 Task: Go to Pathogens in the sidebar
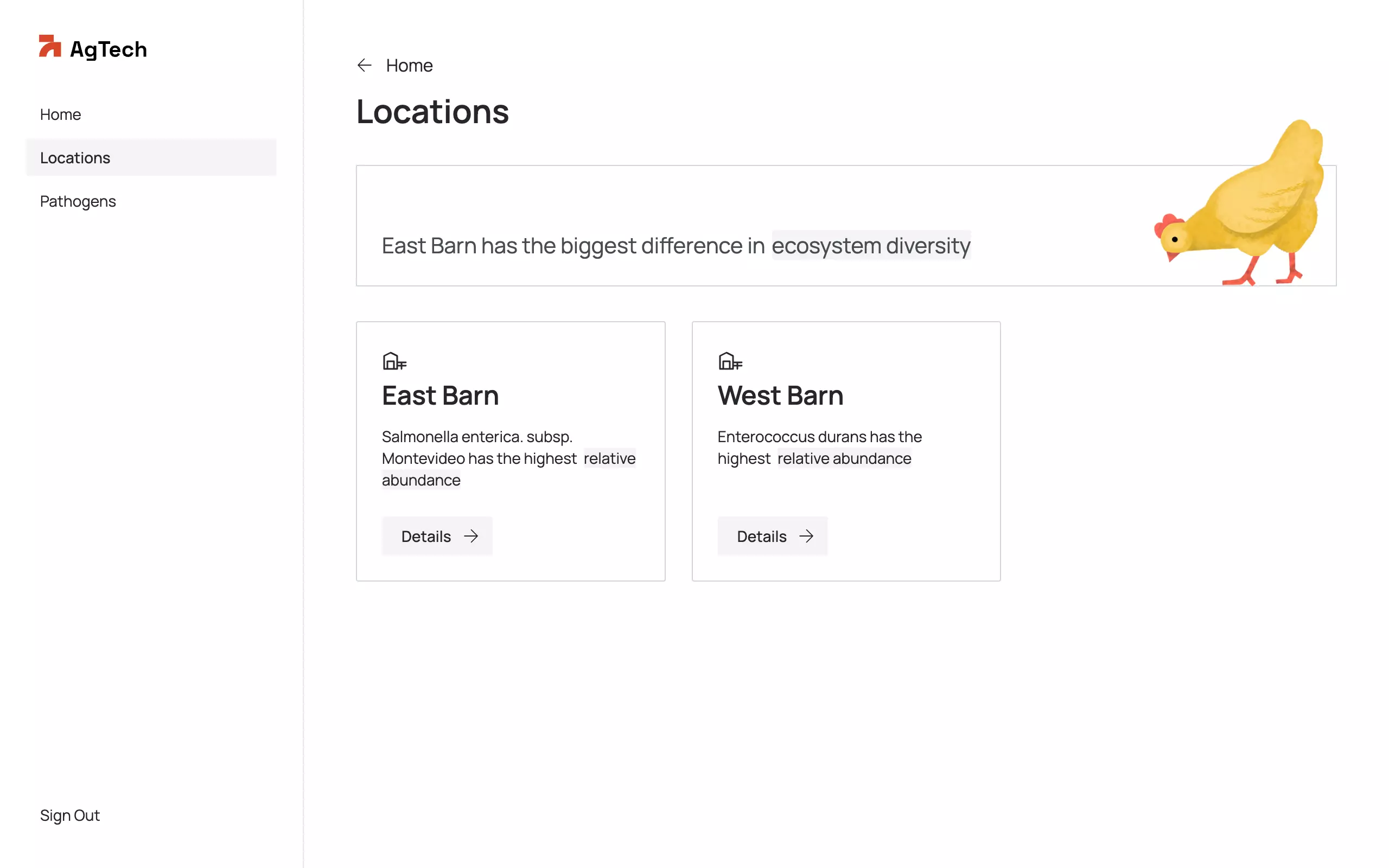pyautogui.click(x=78, y=201)
